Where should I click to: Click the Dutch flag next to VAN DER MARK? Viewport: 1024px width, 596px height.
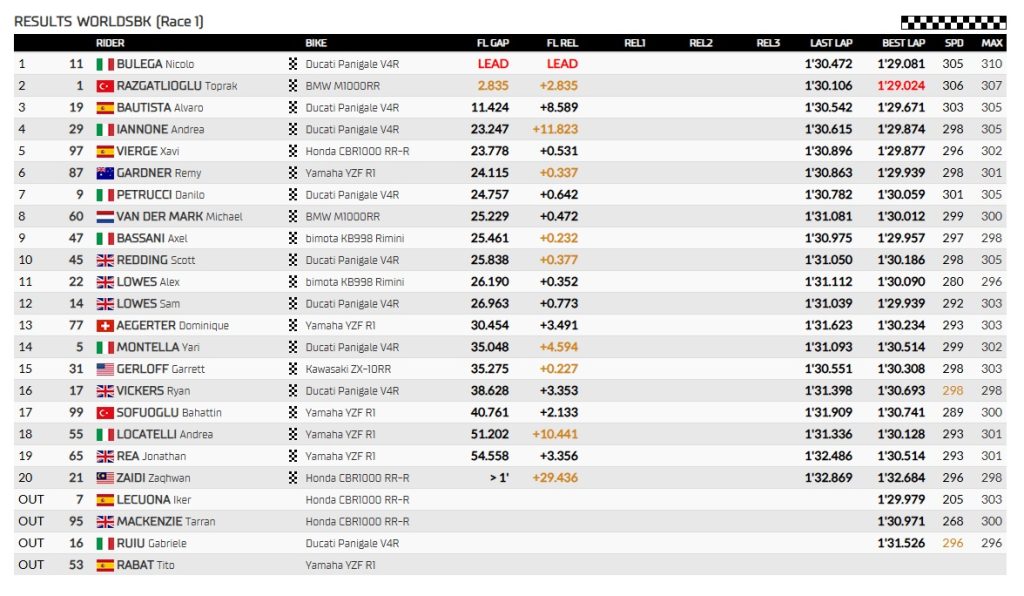pyautogui.click(x=104, y=217)
